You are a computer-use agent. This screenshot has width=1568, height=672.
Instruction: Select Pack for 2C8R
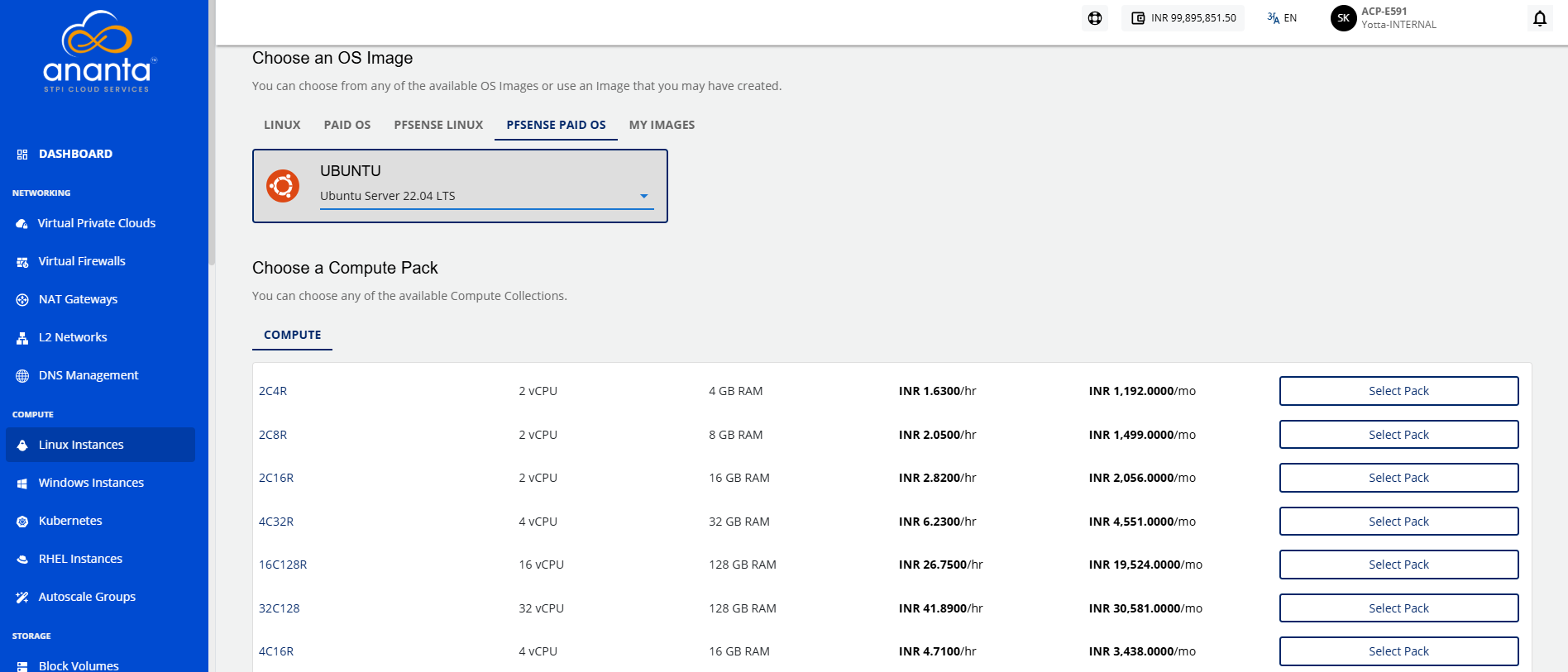coord(1398,435)
